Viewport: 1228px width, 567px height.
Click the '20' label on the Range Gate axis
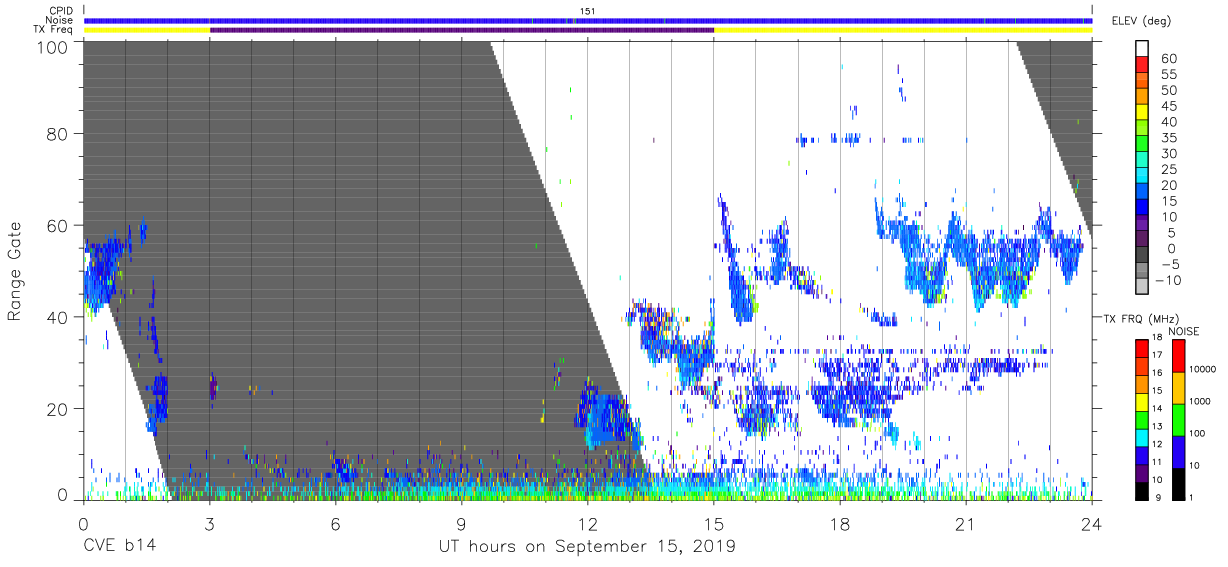58,408
